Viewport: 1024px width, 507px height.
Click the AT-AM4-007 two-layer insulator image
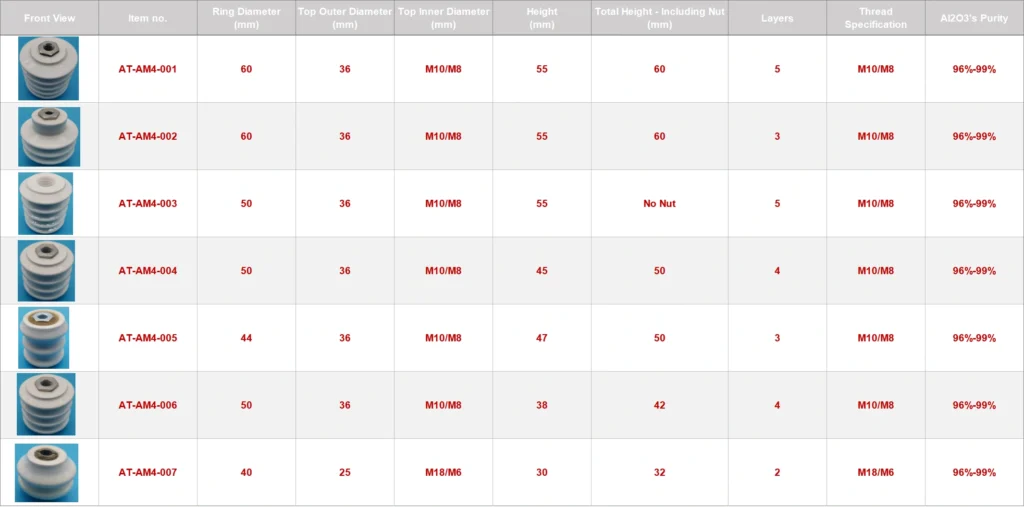pos(47,472)
